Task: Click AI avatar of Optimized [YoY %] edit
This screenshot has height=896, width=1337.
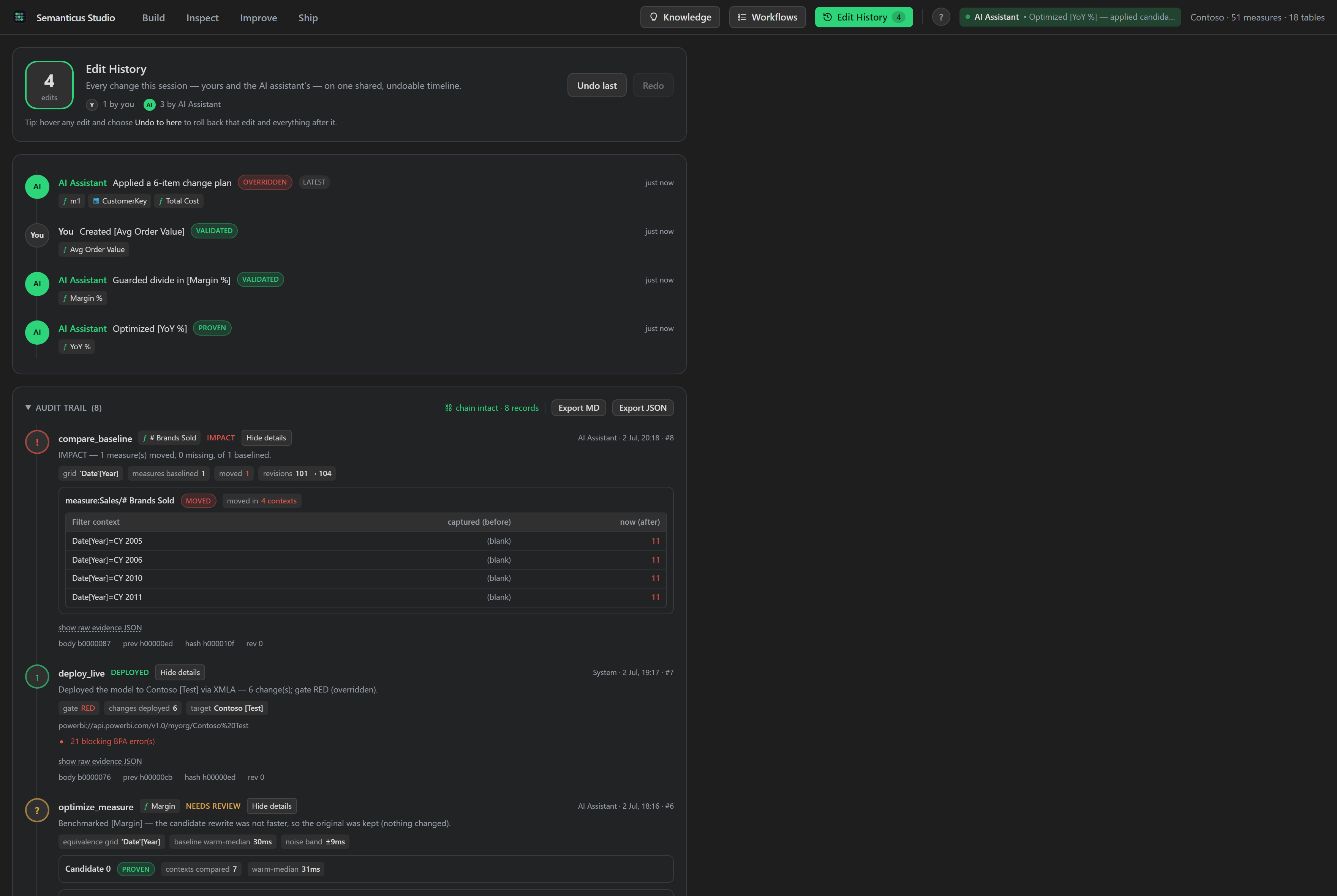Action: coord(37,332)
